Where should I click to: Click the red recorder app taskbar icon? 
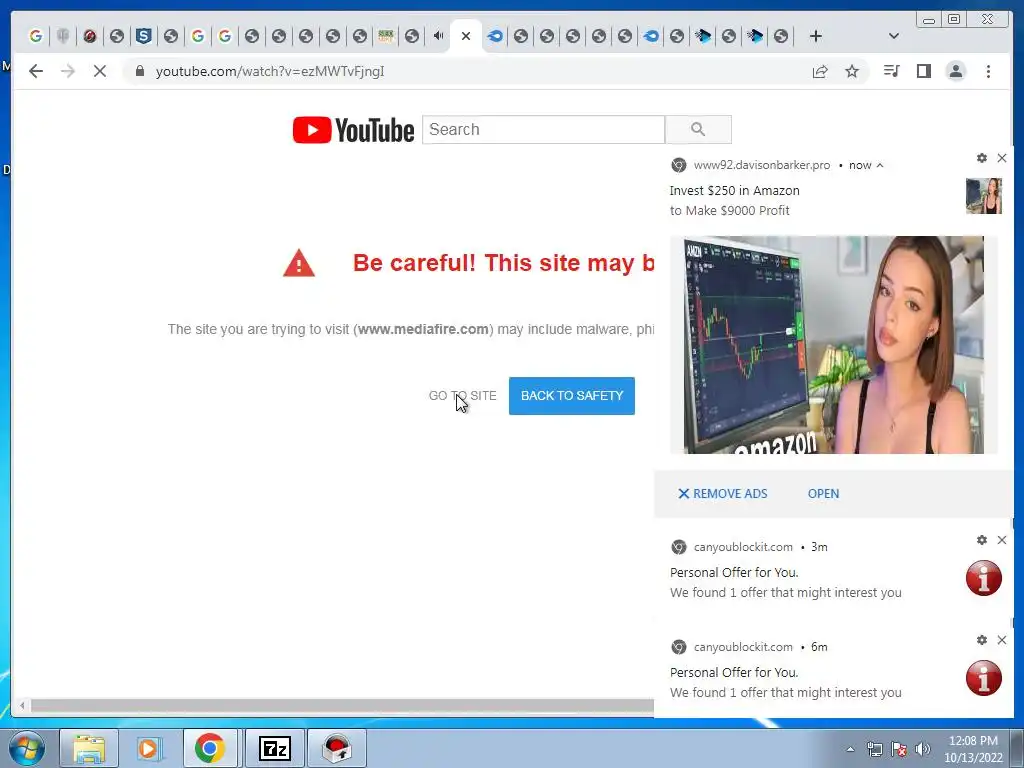pos(337,748)
